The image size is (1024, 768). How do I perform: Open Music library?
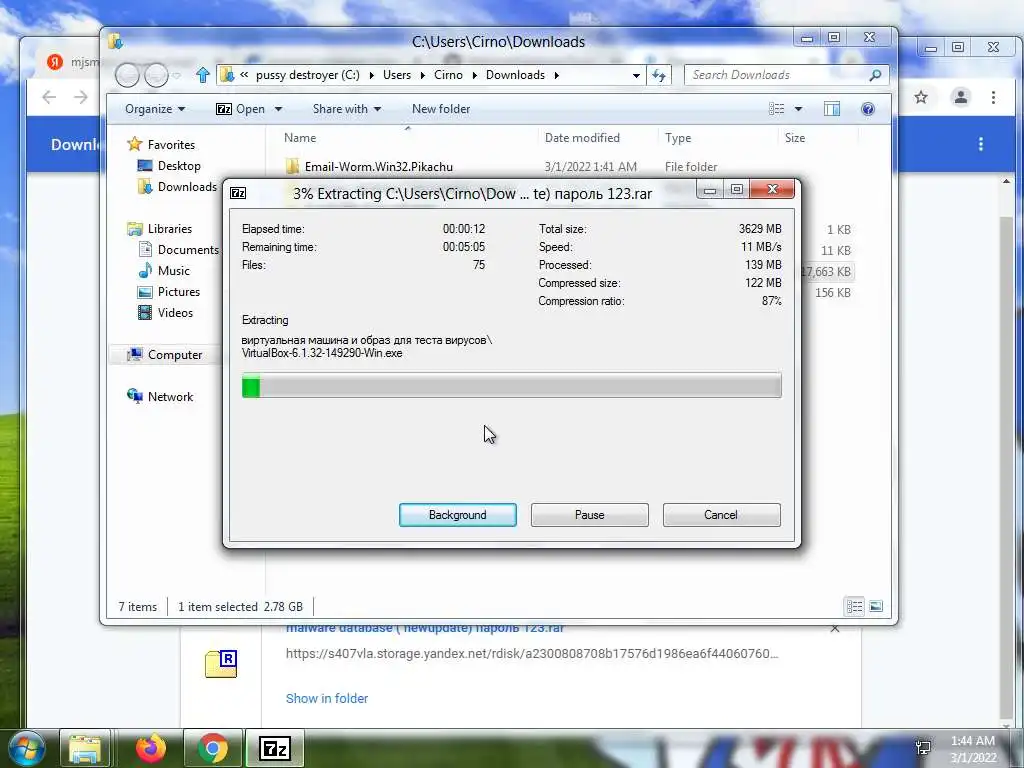coord(173,270)
